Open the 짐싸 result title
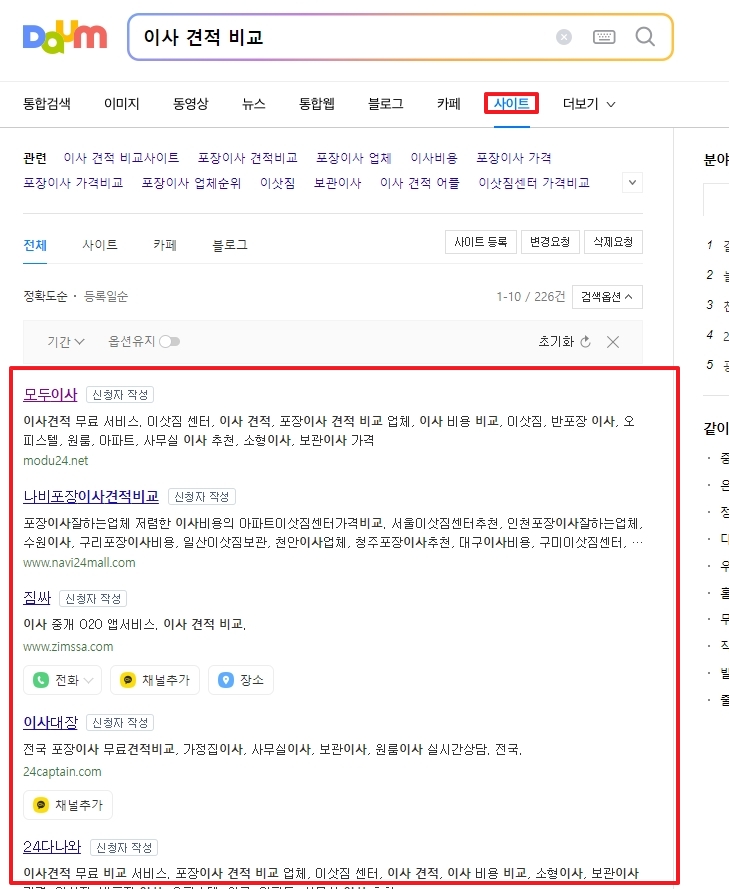Screen dimensions: 729x889 click(x=37, y=598)
